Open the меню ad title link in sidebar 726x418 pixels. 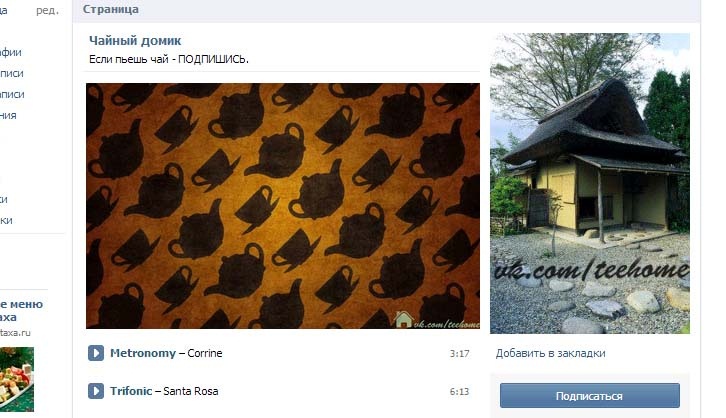21,311
